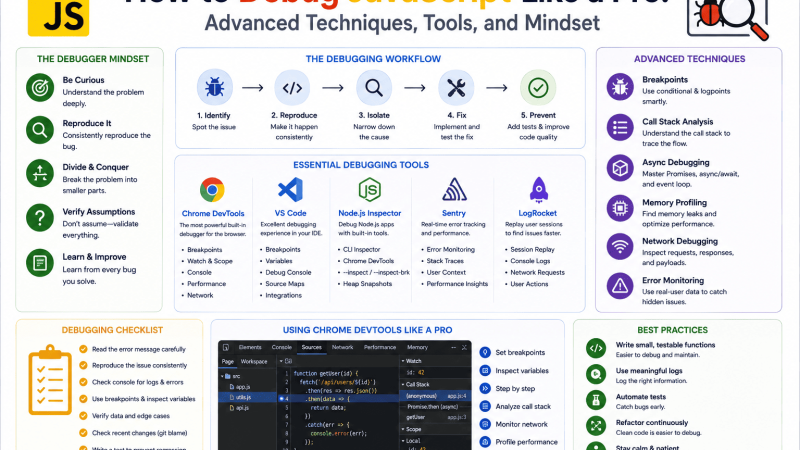Collapse the src folder in file tree

[222, 376]
